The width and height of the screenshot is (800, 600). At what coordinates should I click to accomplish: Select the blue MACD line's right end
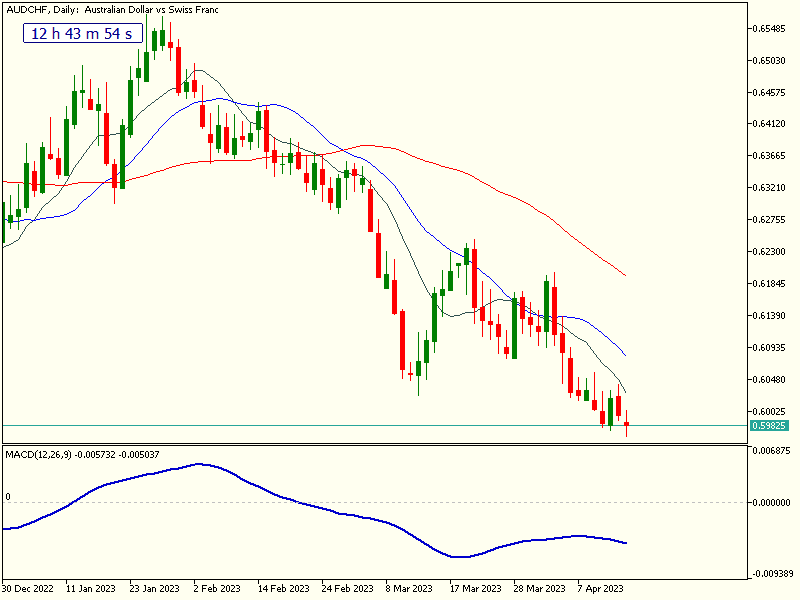pyautogui.click(x=625, y=543)
